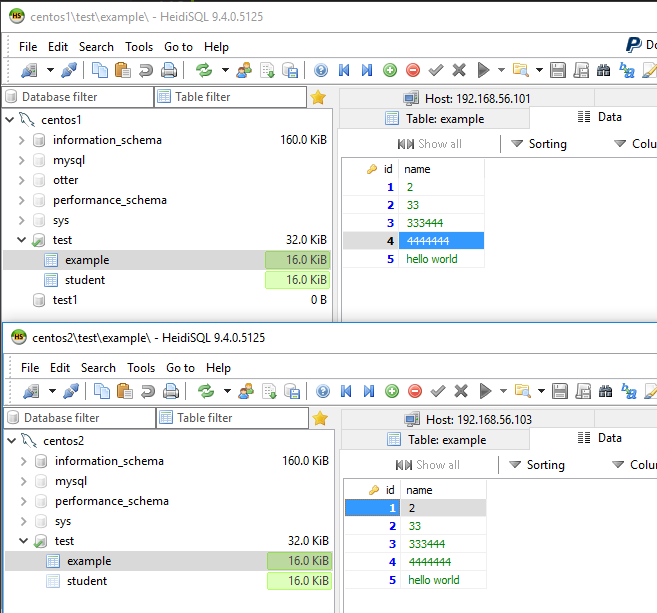657x613 pixels.
Task: Click disconnect plug icon in centos1 toolbar
Action: (x=69, y=70)
